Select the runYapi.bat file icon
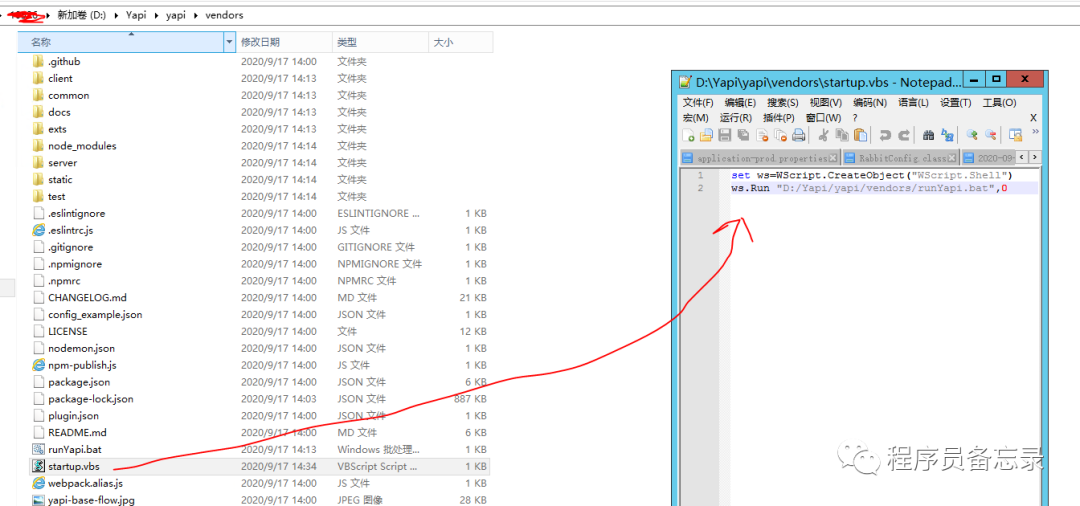 [39, 450]
